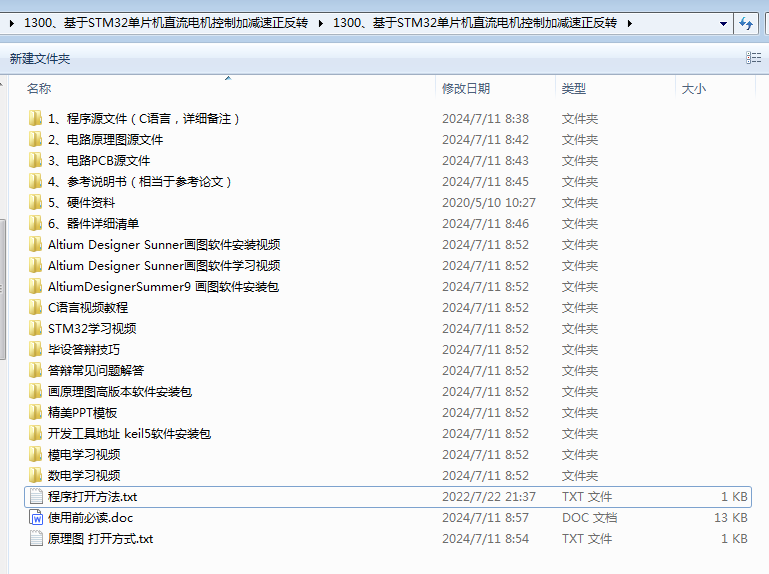The width and height of the screenshot is (769, 574).
Task: Select folder icon of 开发工具地址 keil5软件安装包
Action: [35, 433]
